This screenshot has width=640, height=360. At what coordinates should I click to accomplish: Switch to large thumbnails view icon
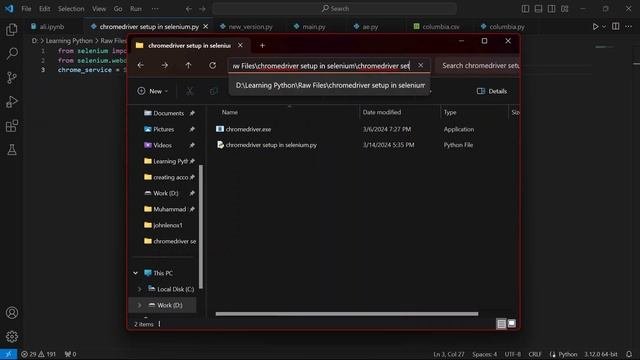[x=511, y=324]
